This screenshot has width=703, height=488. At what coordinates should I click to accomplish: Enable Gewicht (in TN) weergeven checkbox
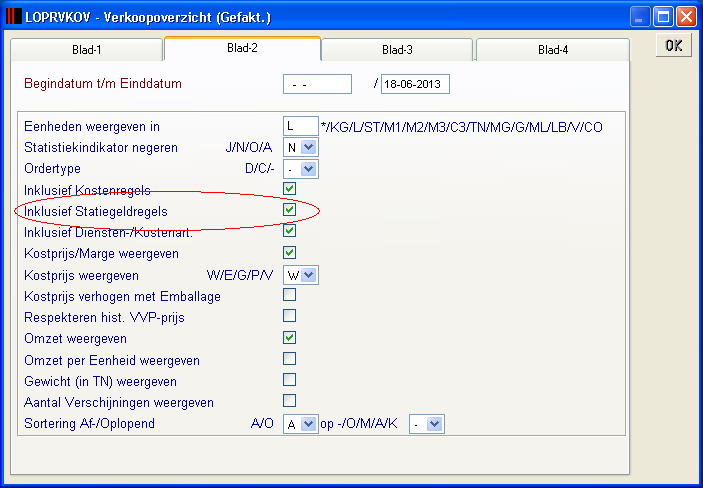[x=290, y=379]
